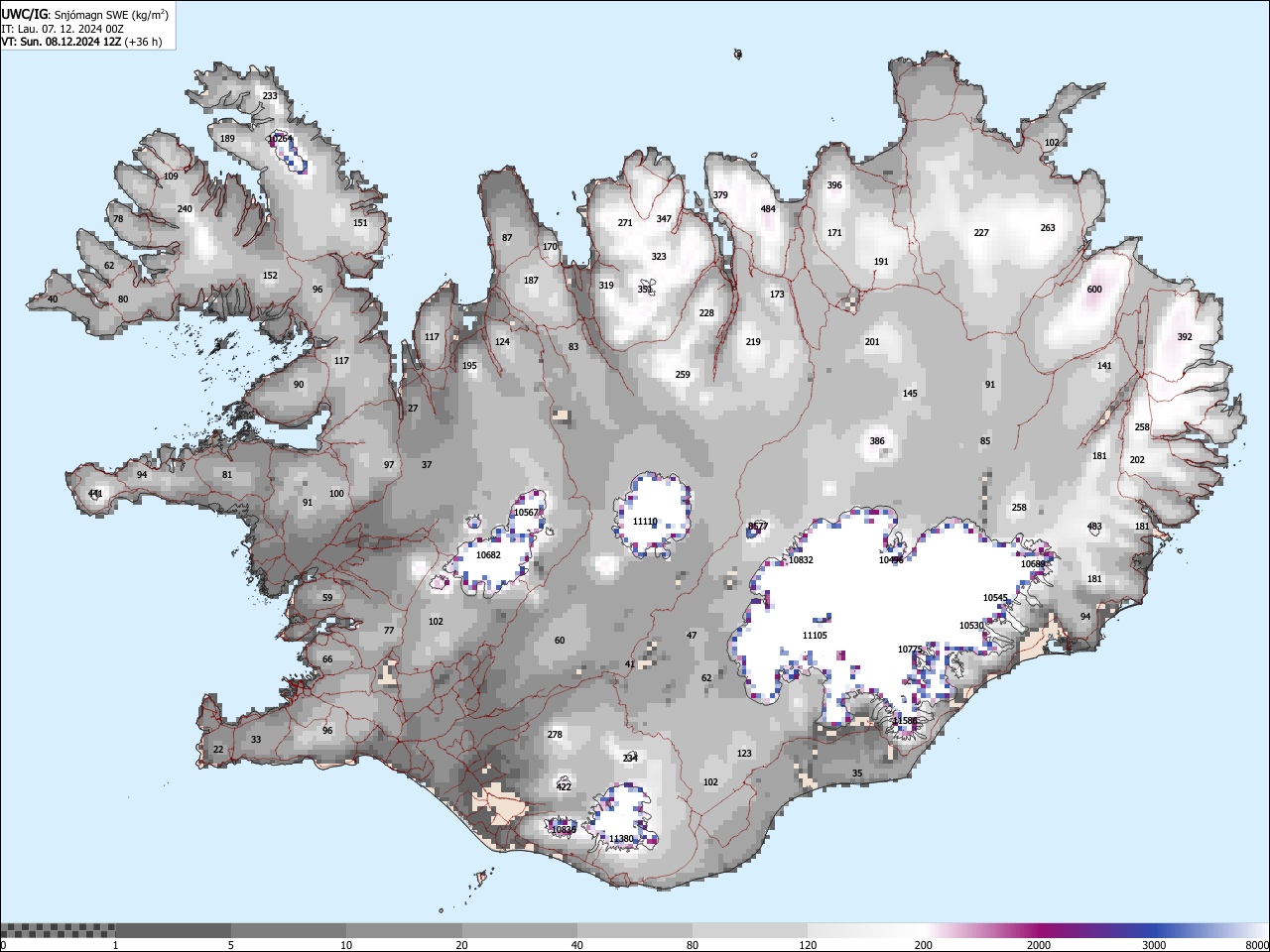Click the map value '145'
The image size is (1270, 952).
[x=910, y=394]
